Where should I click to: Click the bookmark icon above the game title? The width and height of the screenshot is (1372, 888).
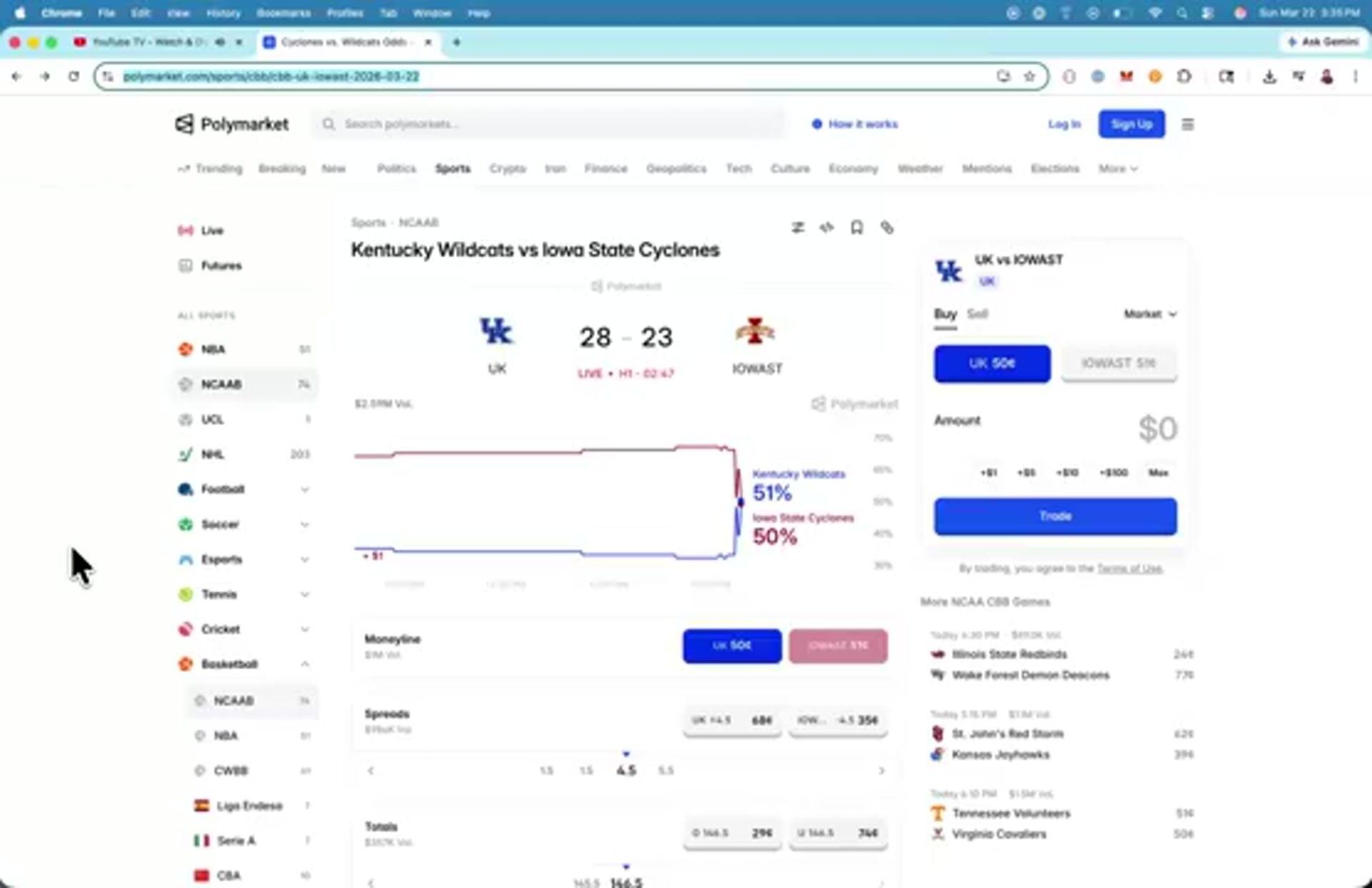click(x=856, y=227)
